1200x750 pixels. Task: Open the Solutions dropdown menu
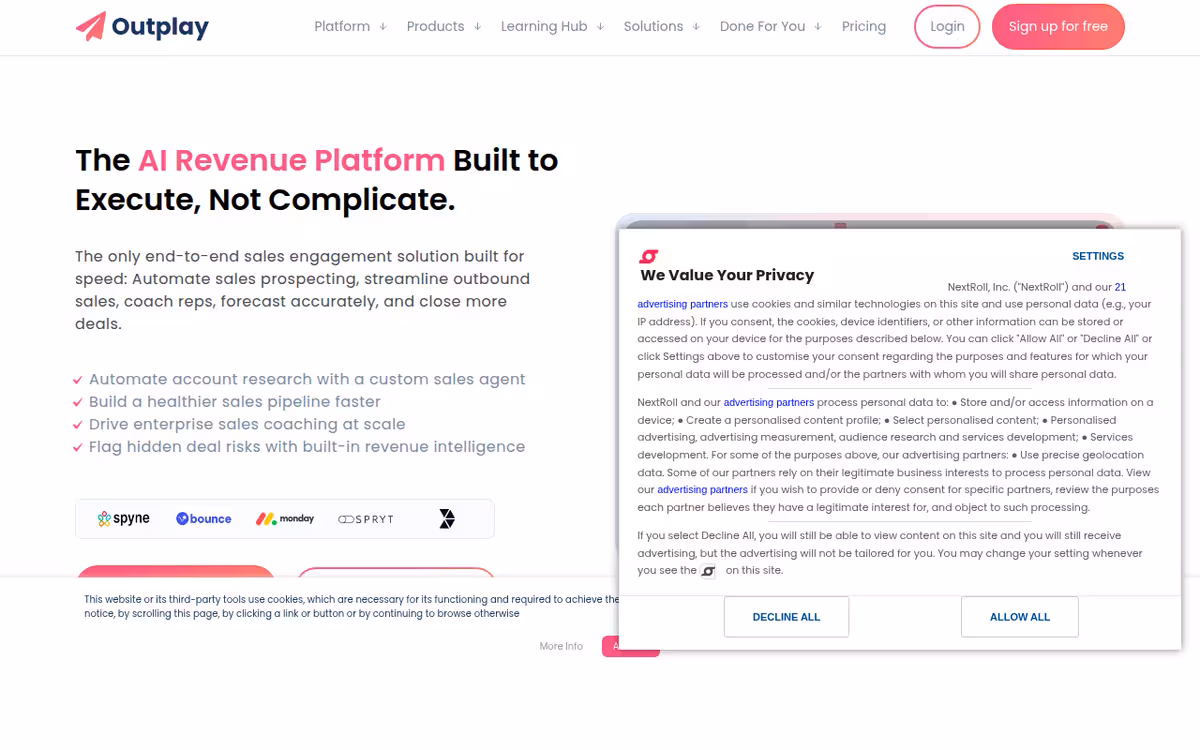[661, 26]
